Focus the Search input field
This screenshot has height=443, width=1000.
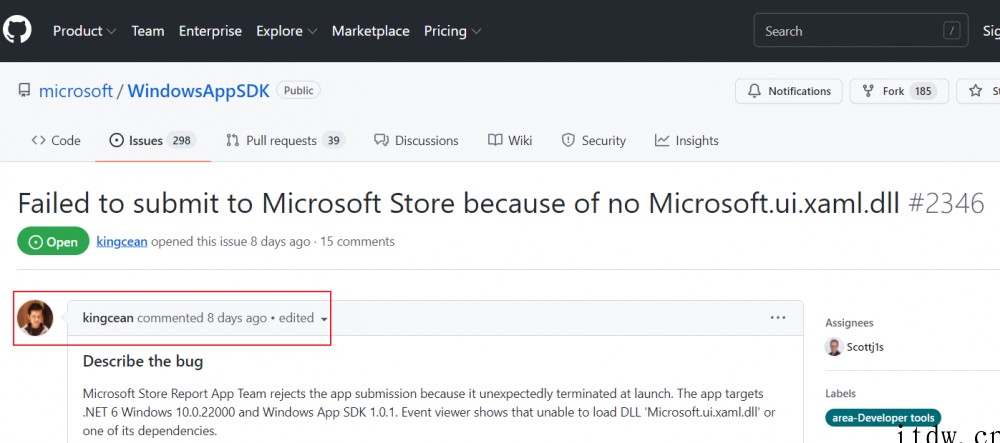tap(861, 31)
